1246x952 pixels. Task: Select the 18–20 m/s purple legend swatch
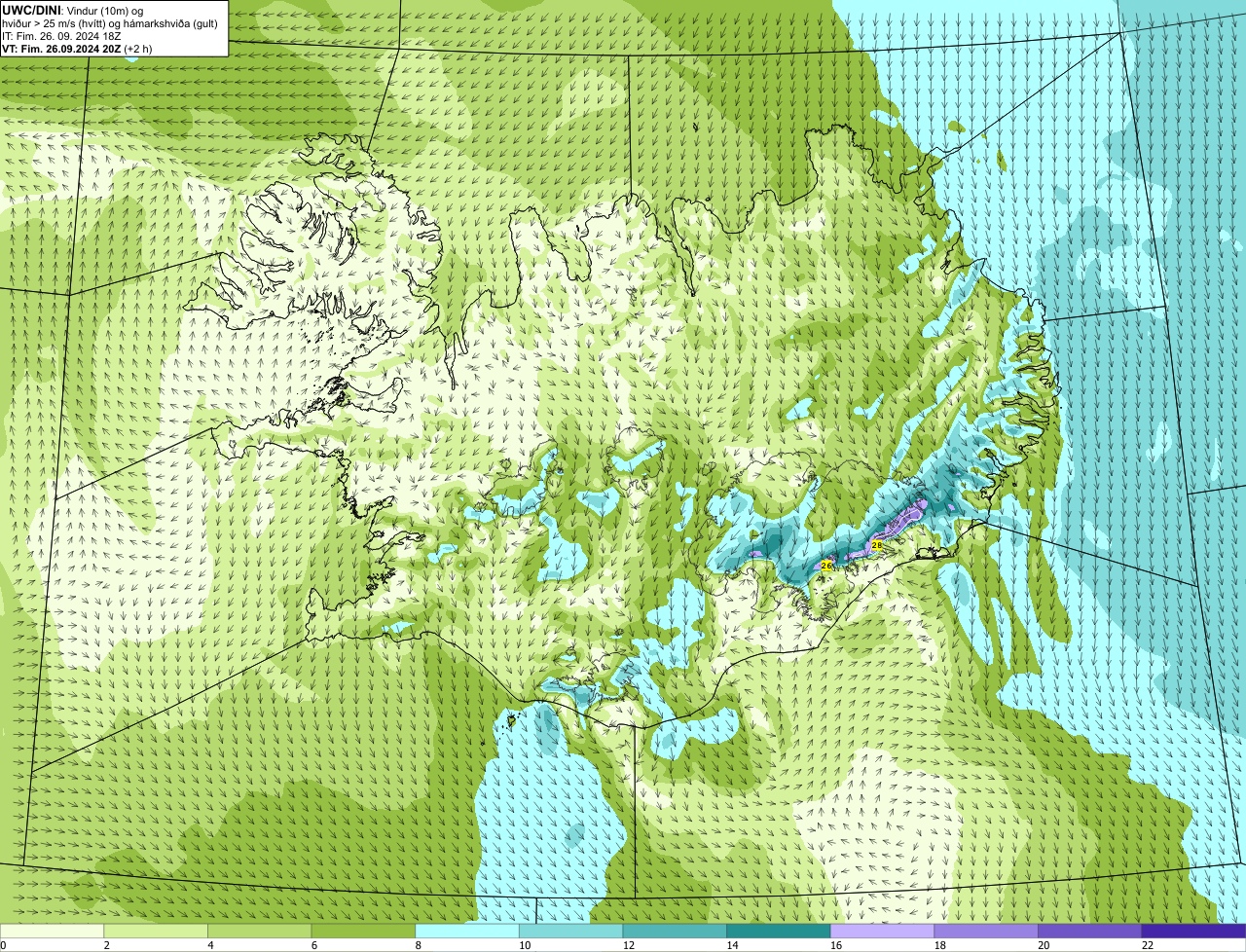(986, 931)
